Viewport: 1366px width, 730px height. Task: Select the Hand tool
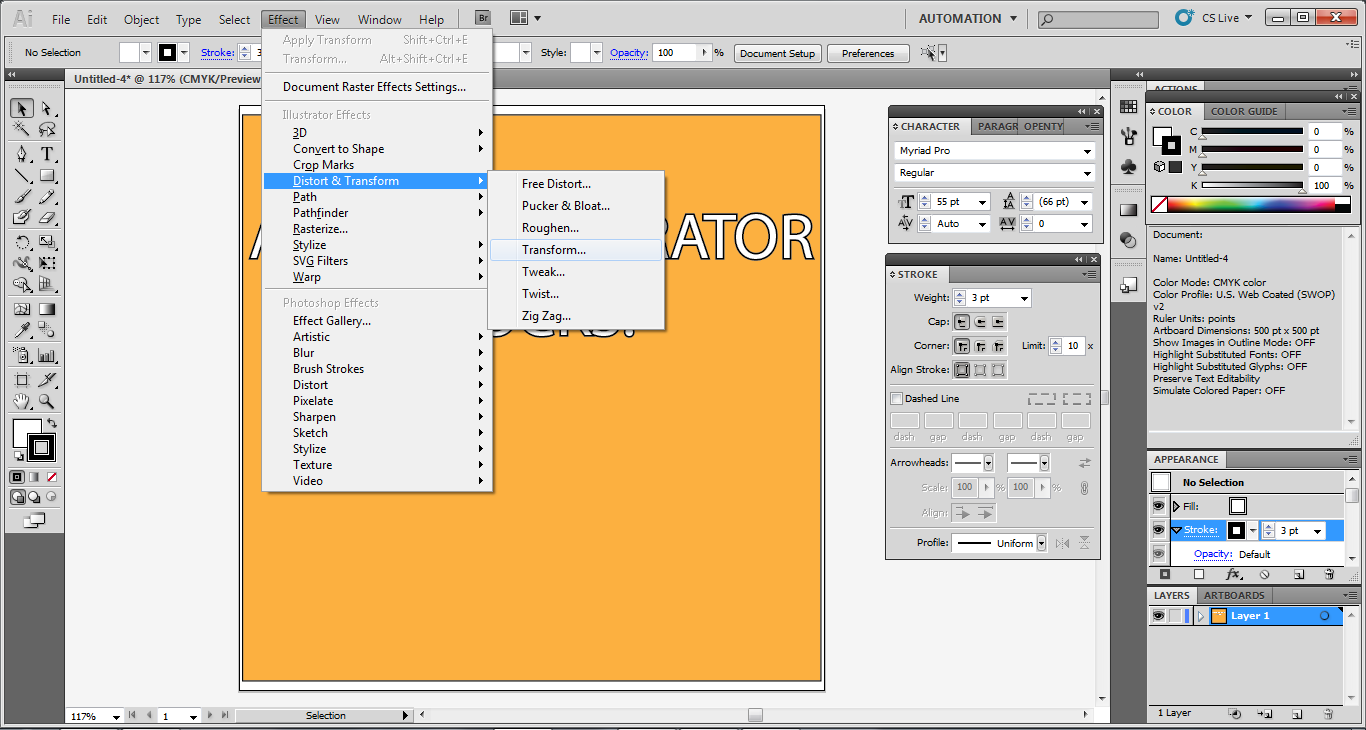(22, 402)
